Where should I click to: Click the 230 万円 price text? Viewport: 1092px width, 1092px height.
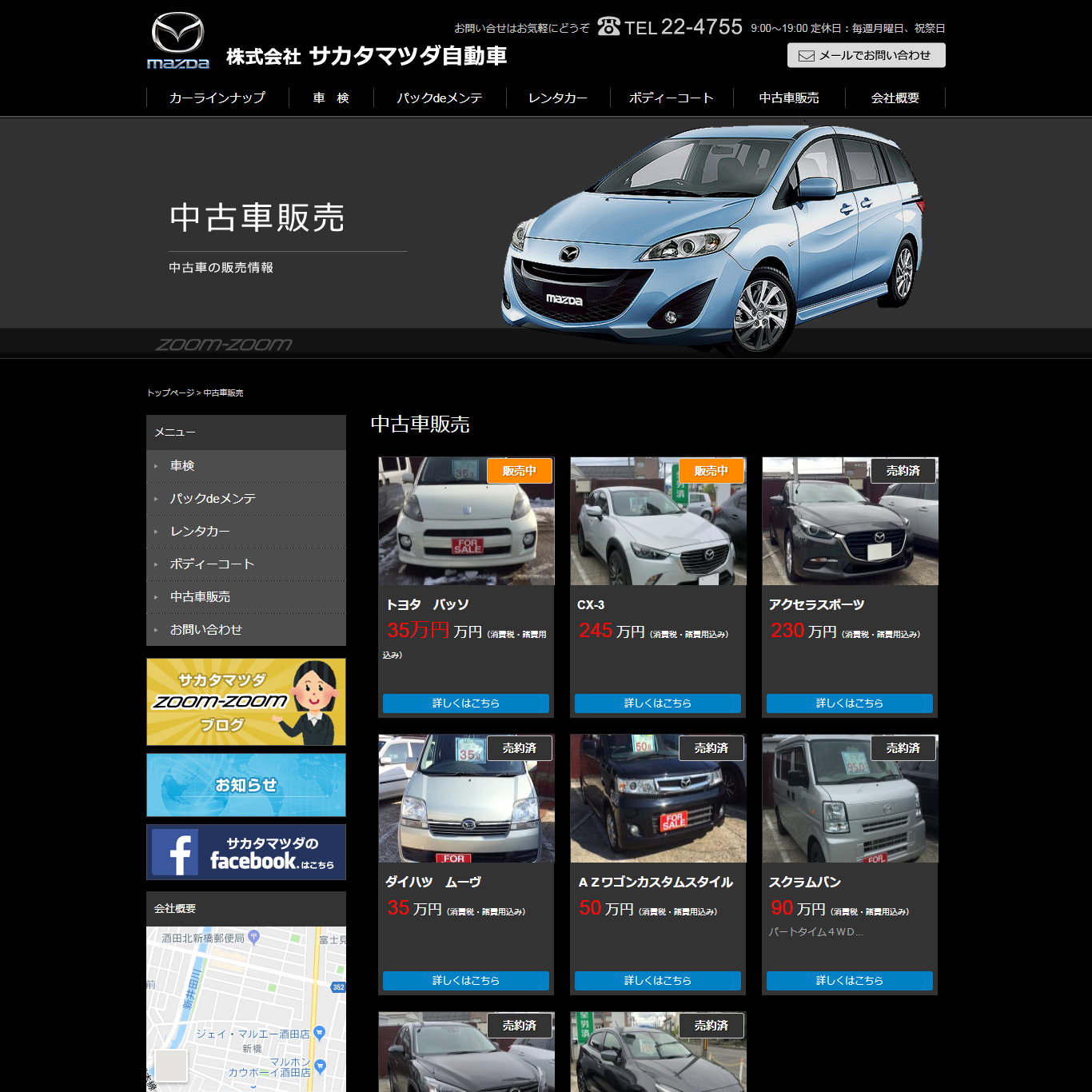pyautogui.click(x=803, y=631)
